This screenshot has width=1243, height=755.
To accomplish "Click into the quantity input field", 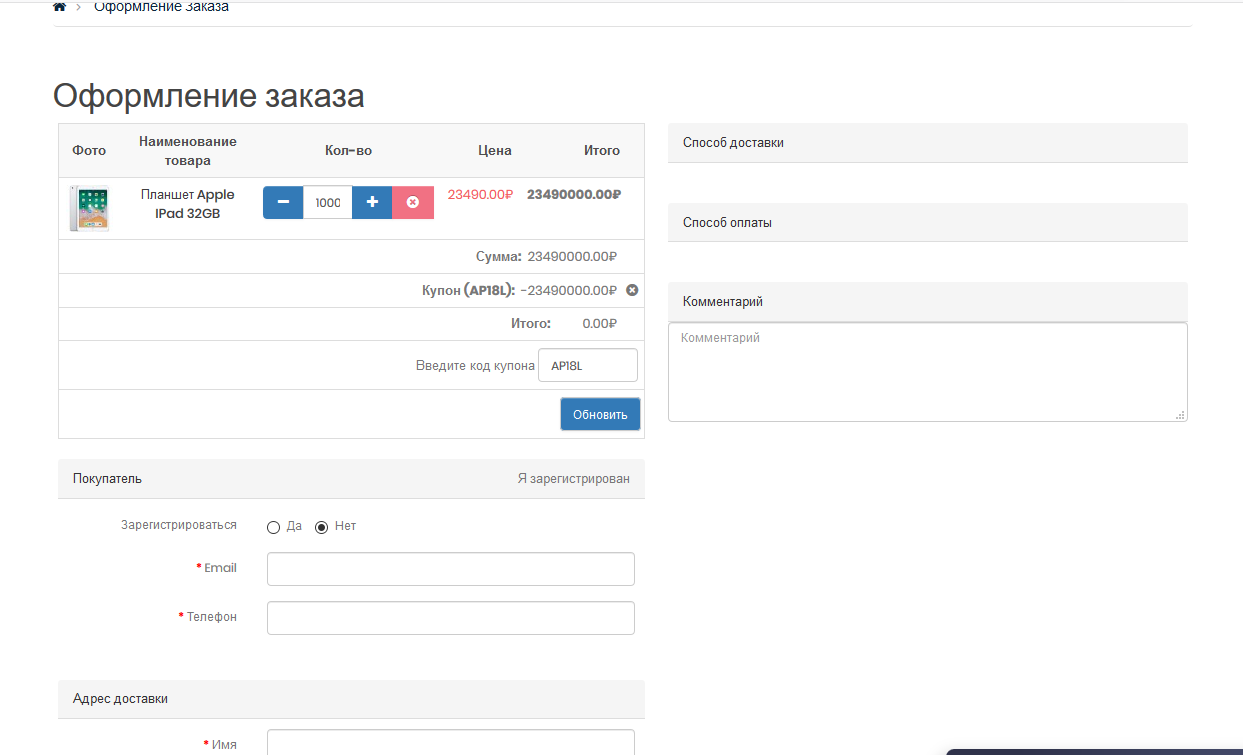I will [327, 203].
